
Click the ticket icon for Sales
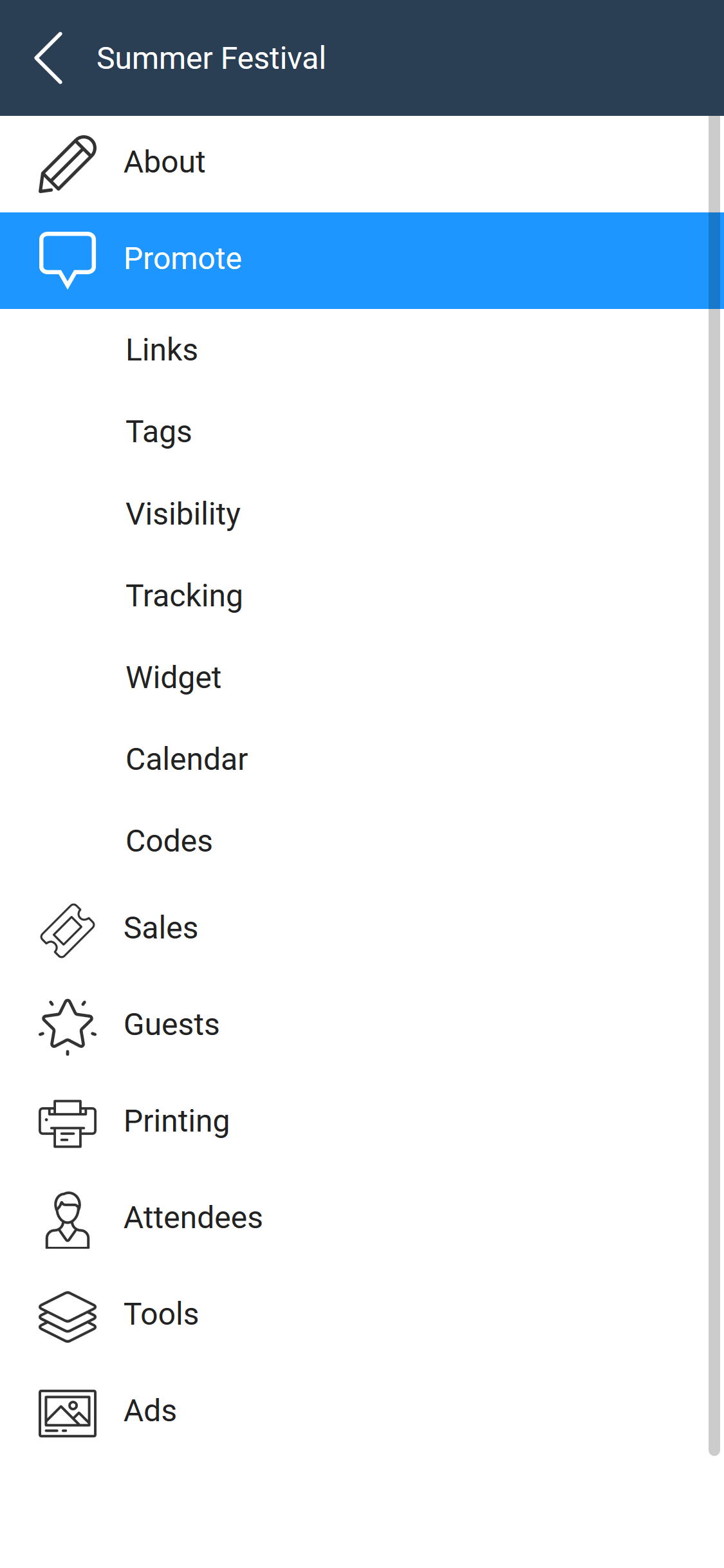tap(68, 930)
